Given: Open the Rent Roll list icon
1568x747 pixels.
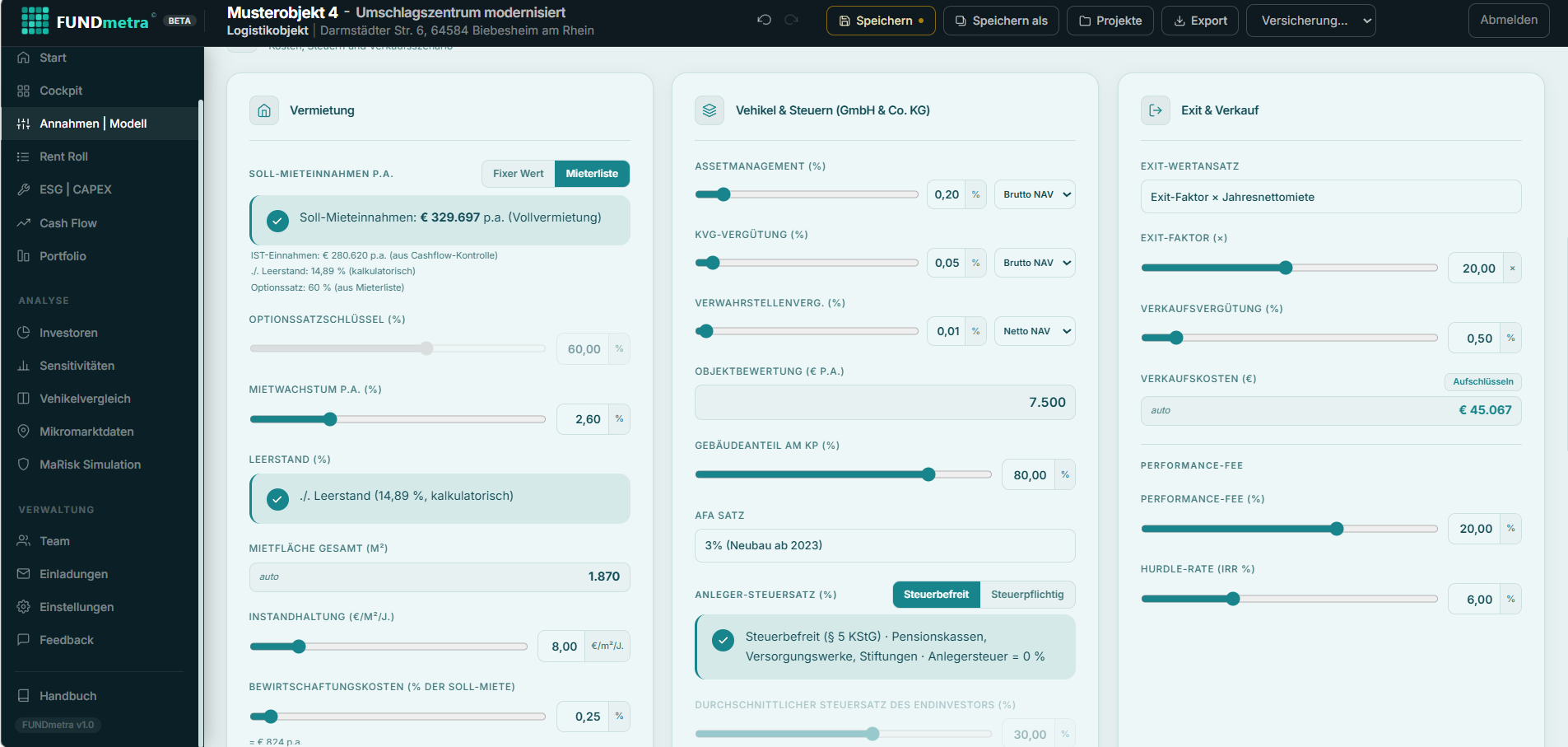Looking at the screenshot, I should coord(23,156).
